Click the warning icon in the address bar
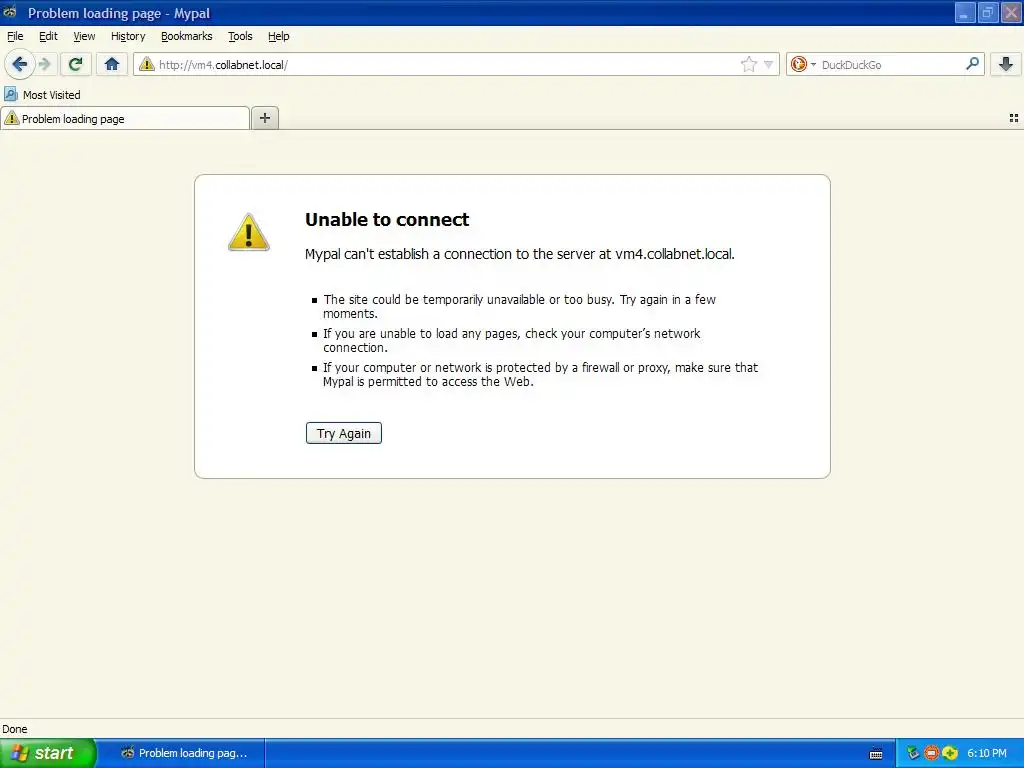1024x768 pixels. pyautogui.click(x=147, y=64)
